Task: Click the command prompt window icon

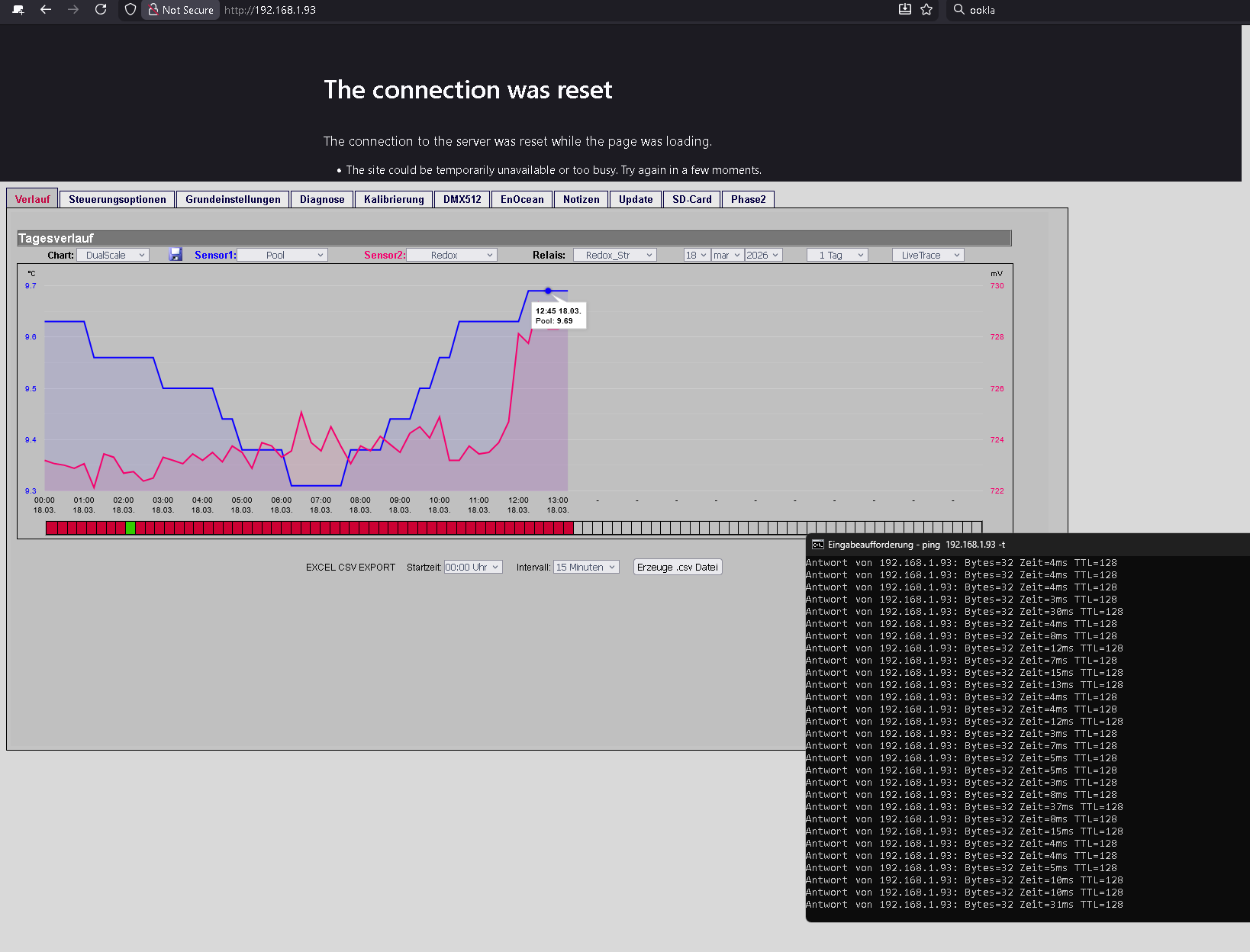Action: click(x=818, y=545)
